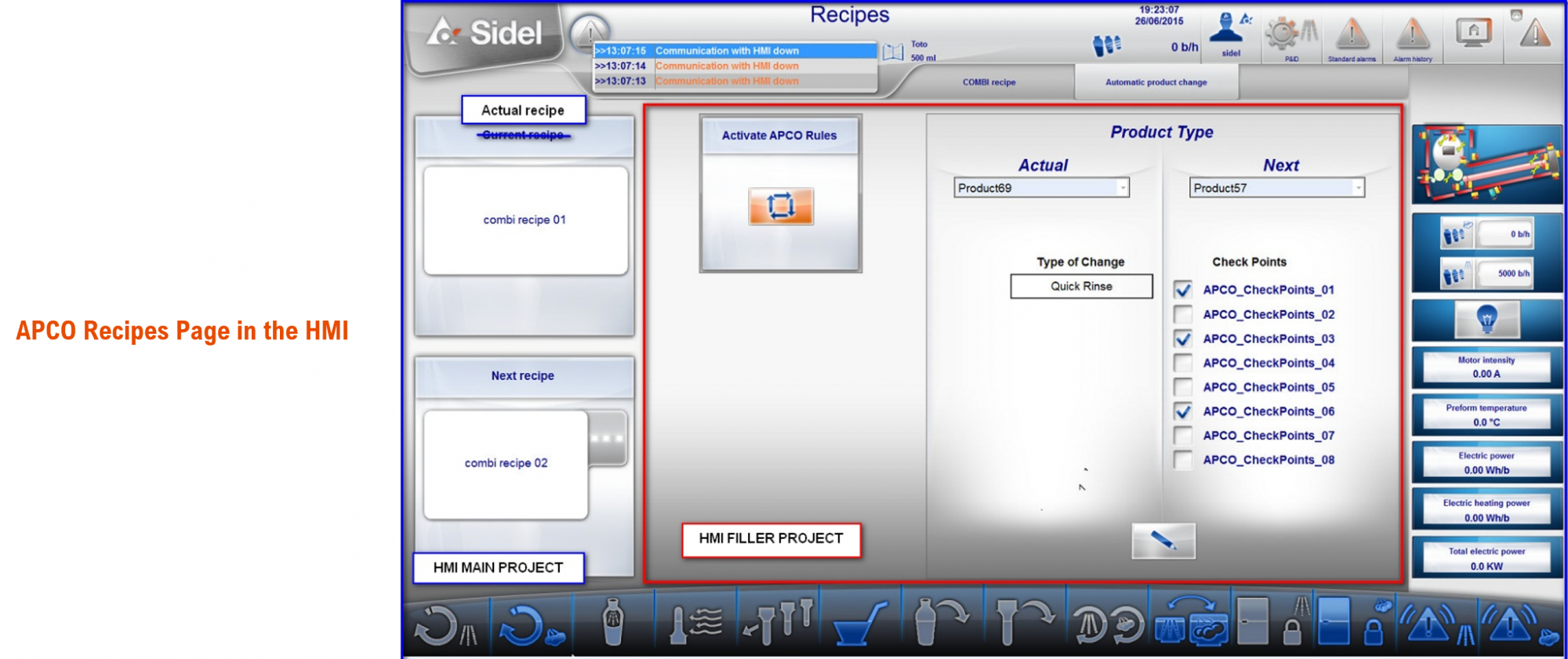Expand the Actual product dropdown Product69
Image resolution: width=1568 pixels, height=659 pixels.
(x=1123, y=188)
